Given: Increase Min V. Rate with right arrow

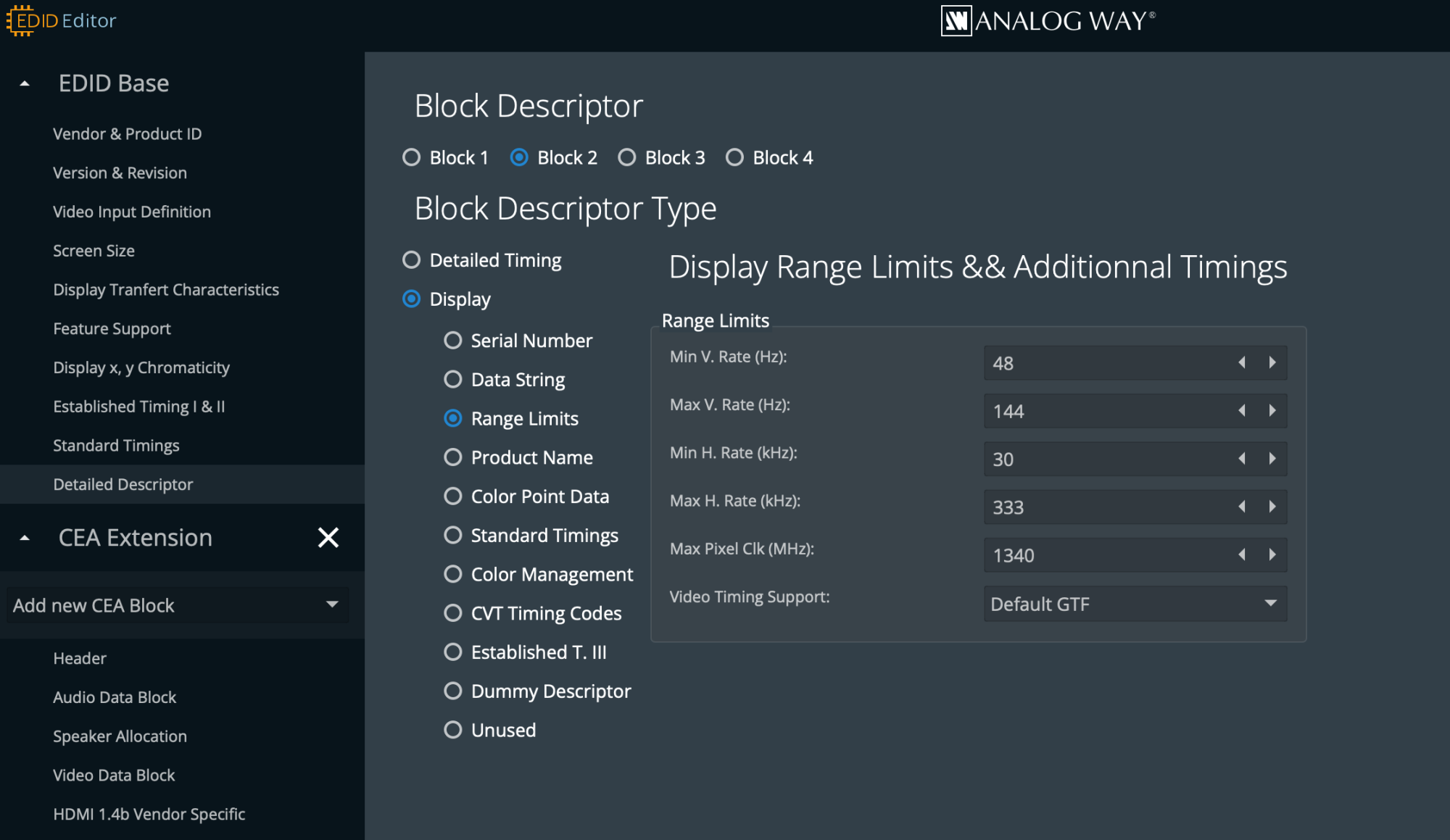Looking at the screenshot, I should coord(1272,362).
